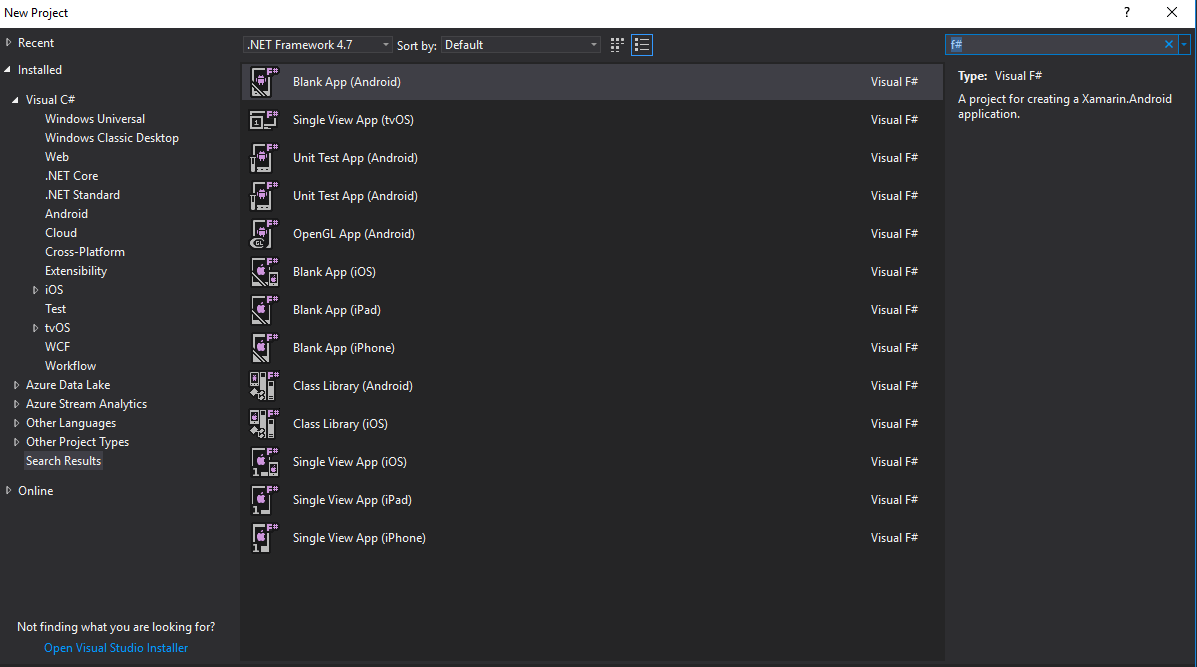The height and width of the screenshot is (667, 1197).
Task: Clear the F# search text
Action: (1168, 44)
